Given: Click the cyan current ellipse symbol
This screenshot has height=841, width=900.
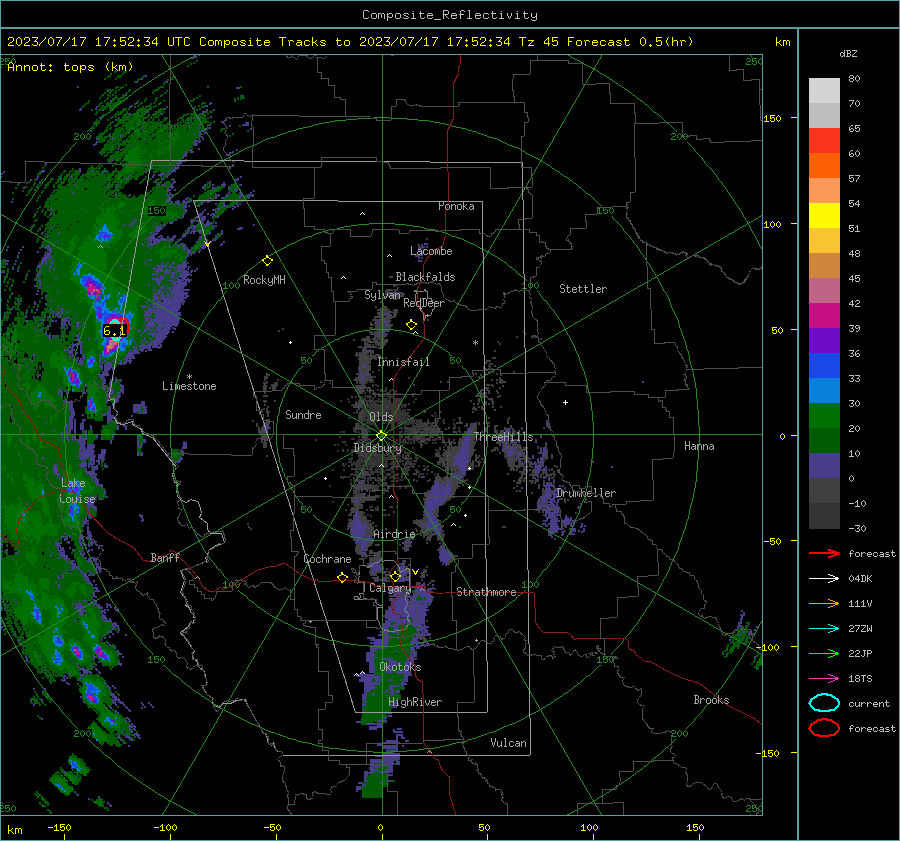Looking at the screenshot, I should (824, 703).
